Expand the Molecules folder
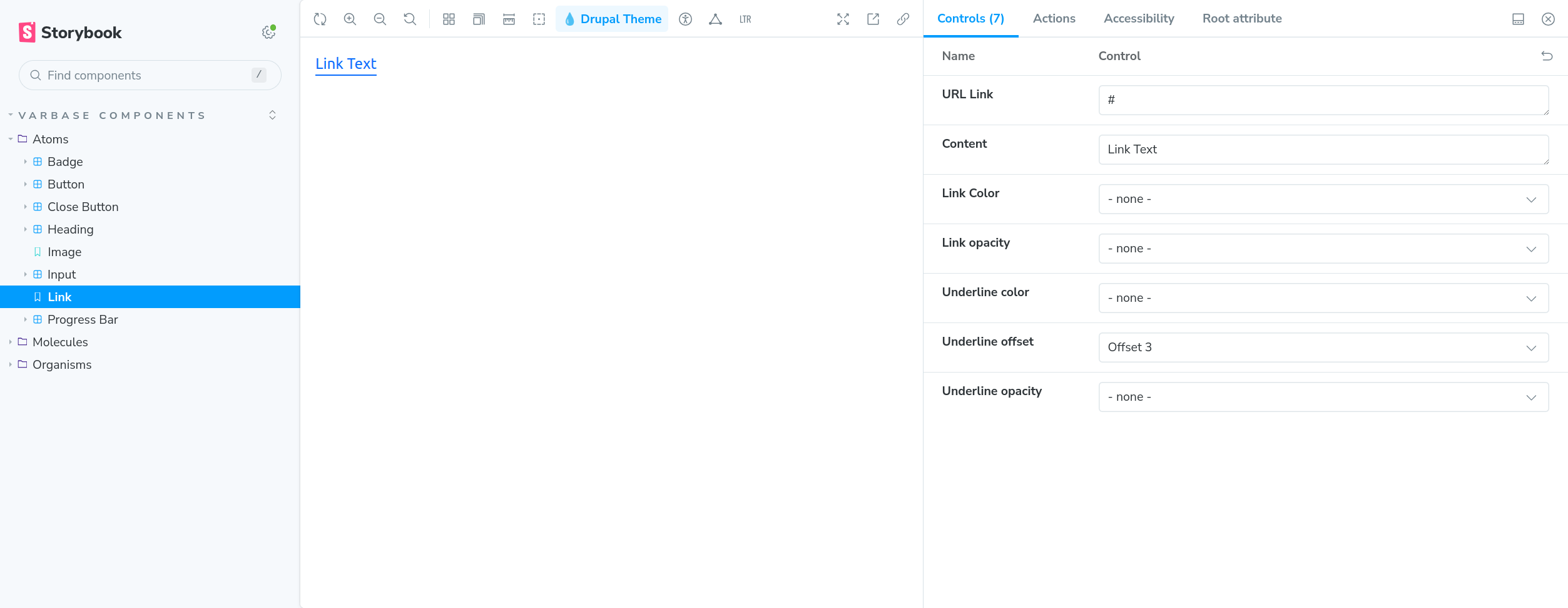This screenshot has height=608, width=1568. 60,342
